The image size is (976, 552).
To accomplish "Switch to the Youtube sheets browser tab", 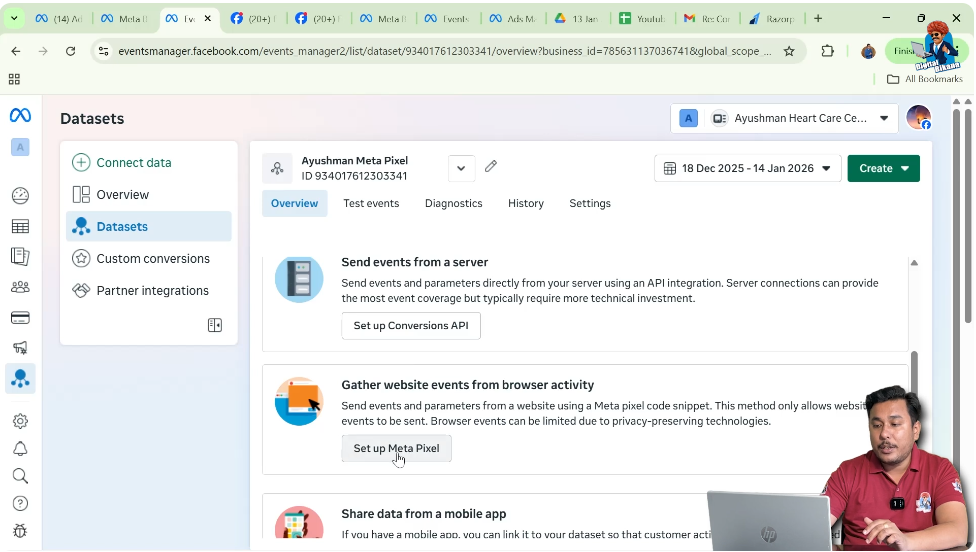I will coord(642,19).
